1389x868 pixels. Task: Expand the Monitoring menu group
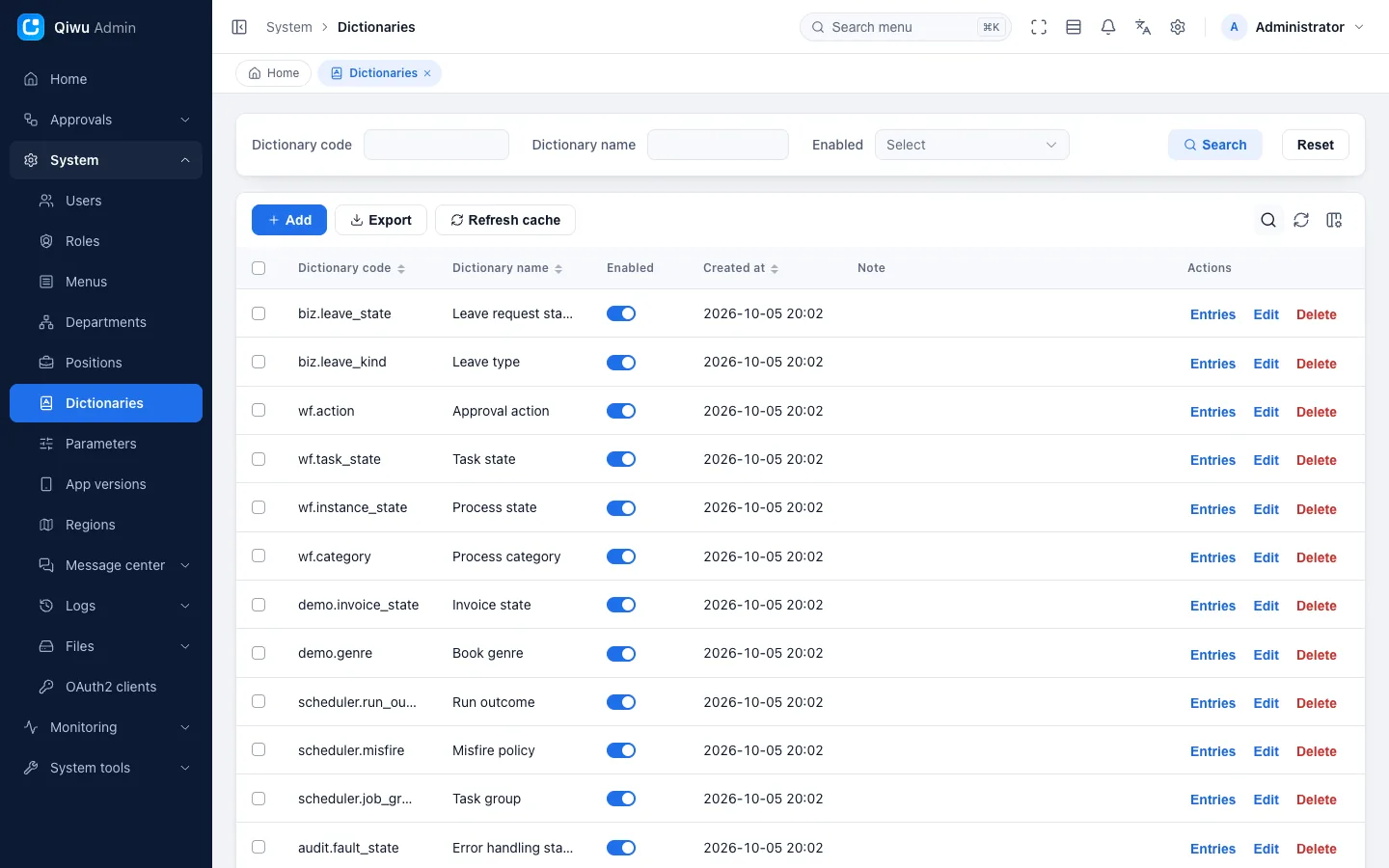tap(106, 727)
